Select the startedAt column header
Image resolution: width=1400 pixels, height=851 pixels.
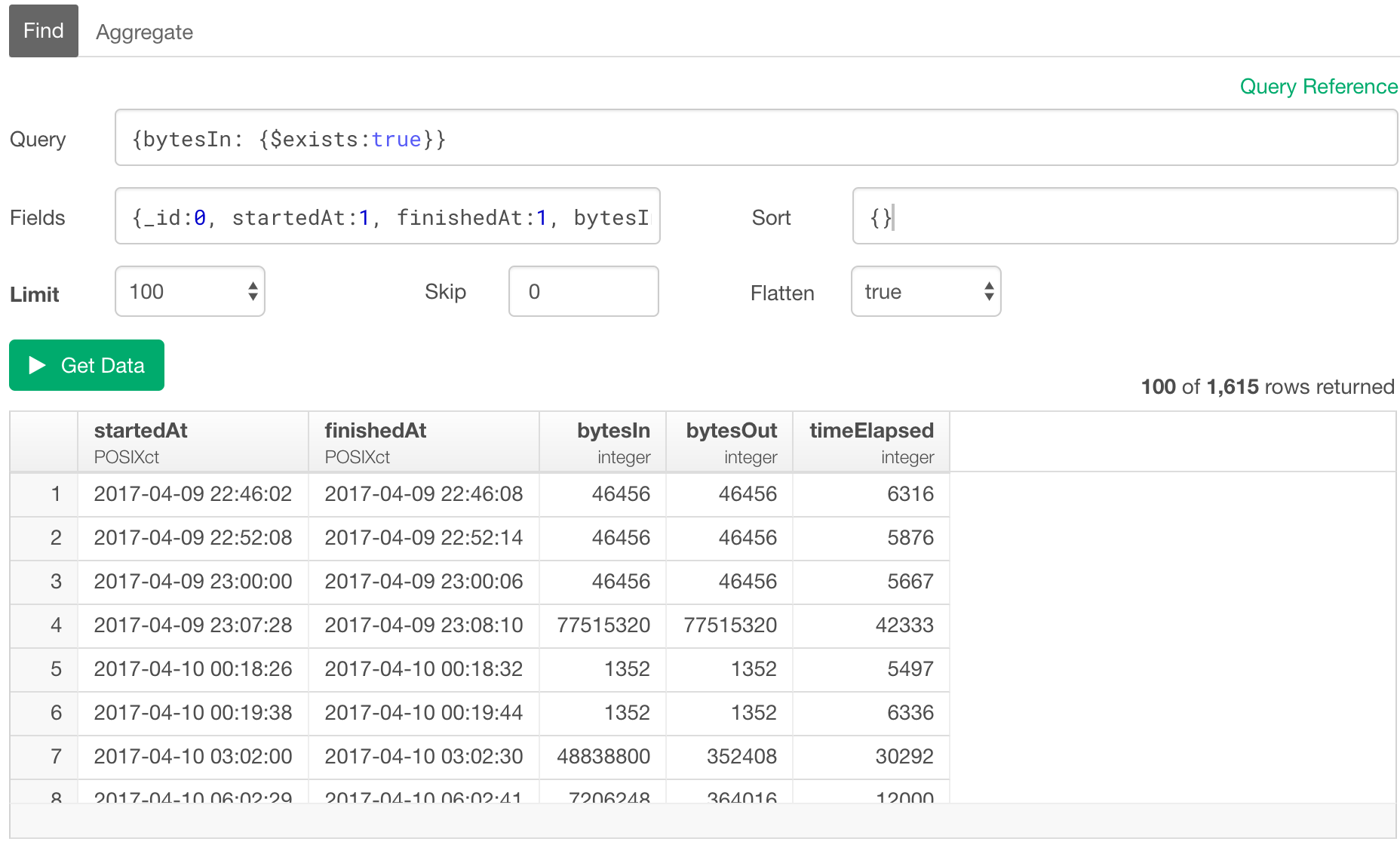click(193, 442)
